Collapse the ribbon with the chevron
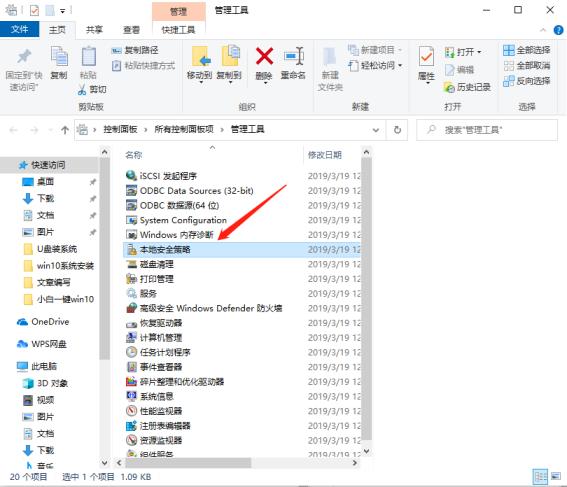Screen dimensions: 567x487 543,30
